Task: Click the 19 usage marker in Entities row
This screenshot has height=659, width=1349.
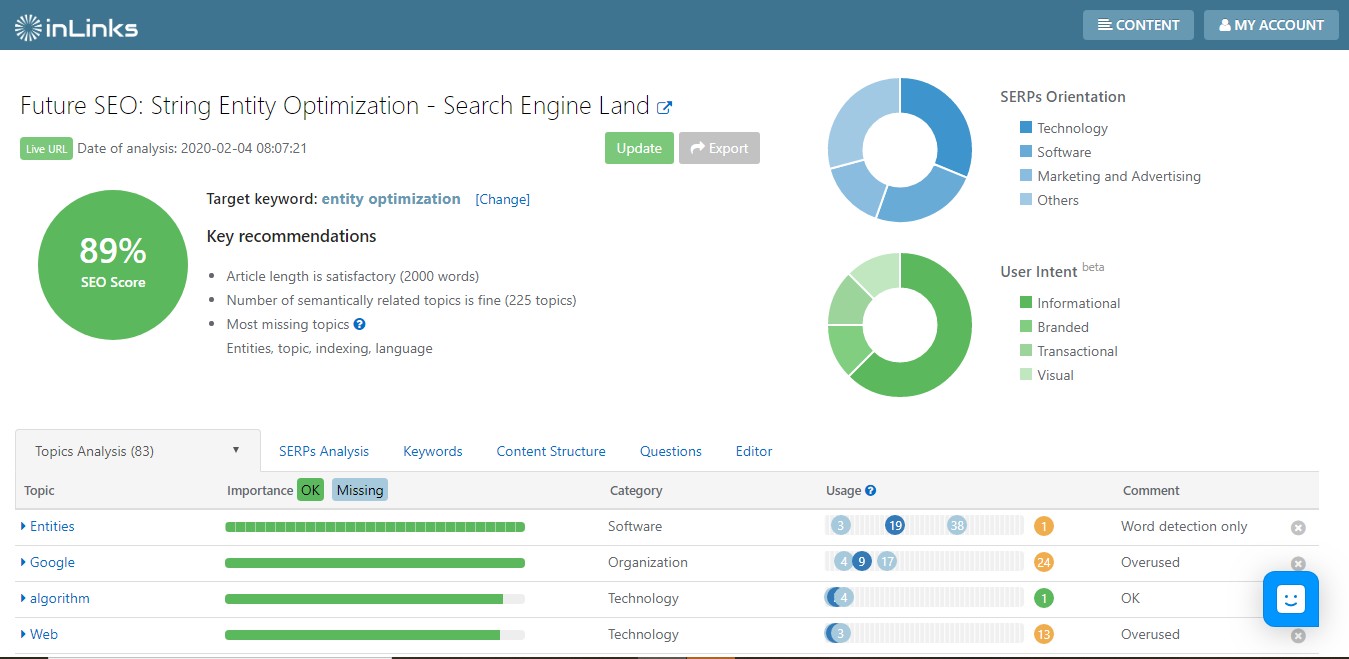Action: click(895, 525)
